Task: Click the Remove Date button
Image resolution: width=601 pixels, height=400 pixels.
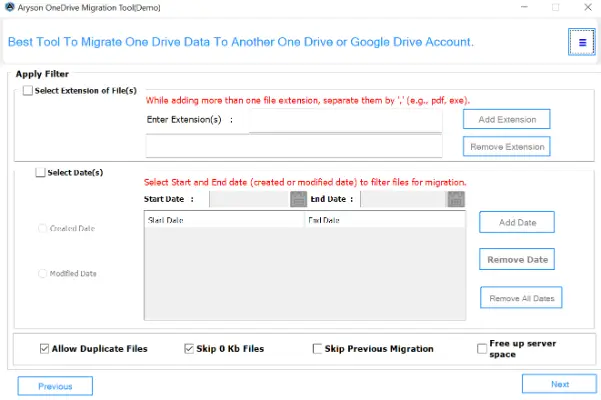Action: tap(517, 259)
